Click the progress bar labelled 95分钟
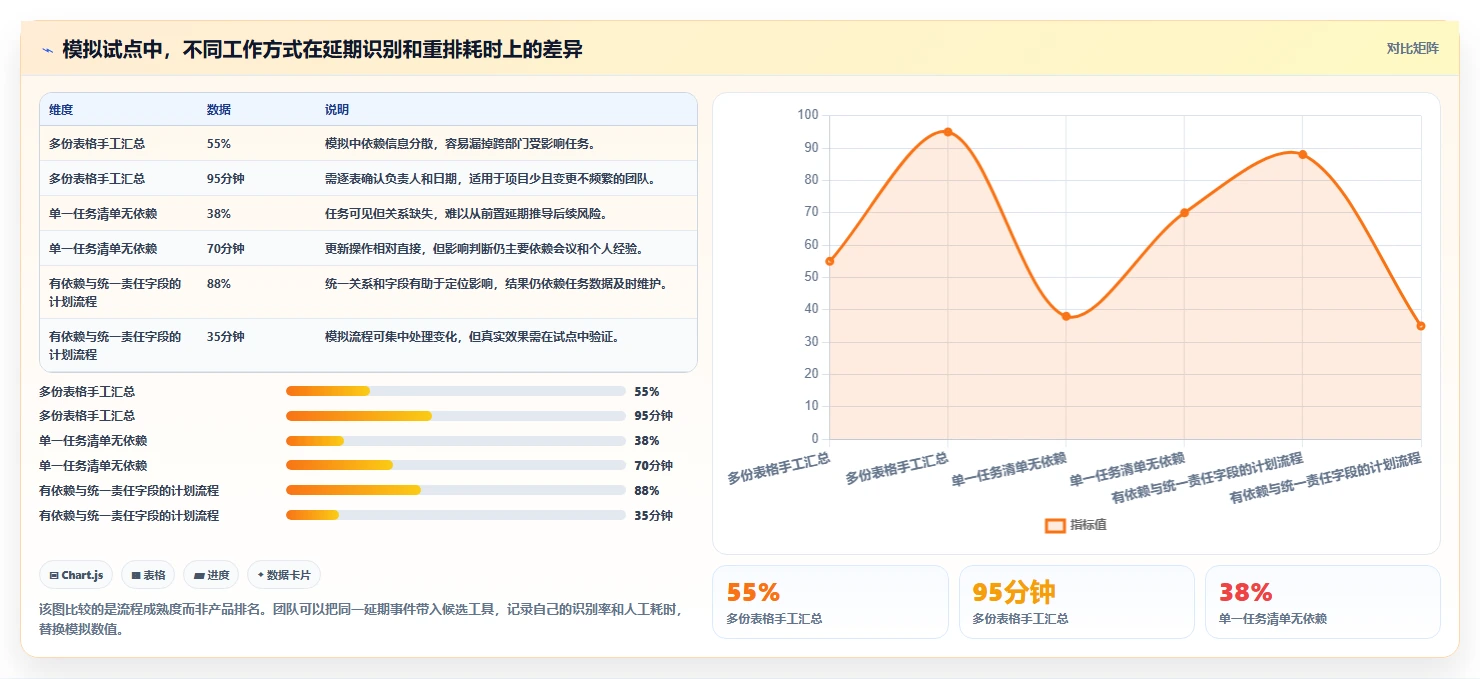Image resolution: width=1480 pixels, height=679 pixels. [x=455, y=416]
